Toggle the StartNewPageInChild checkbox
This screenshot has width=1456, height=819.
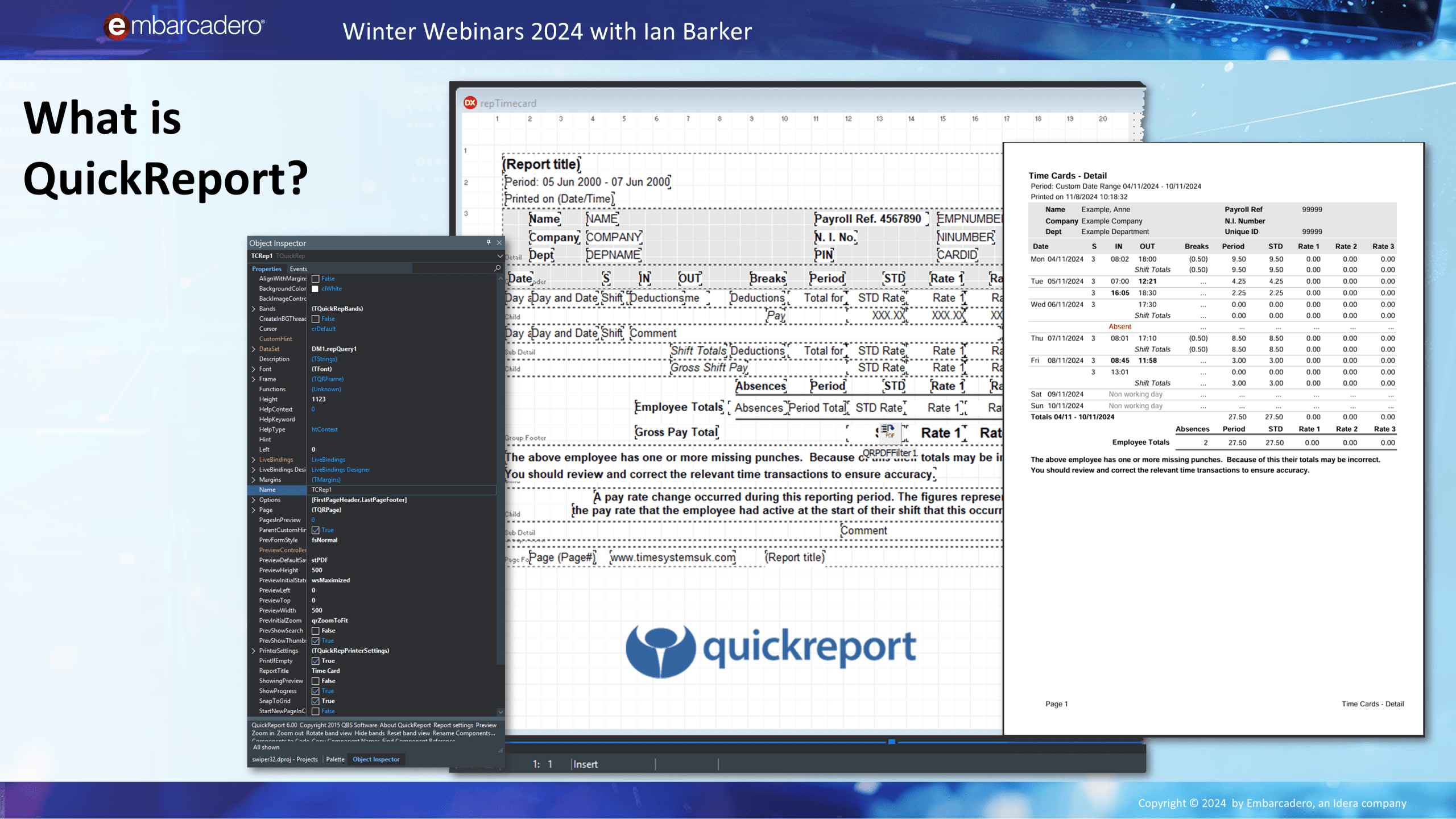coord(316,712)
